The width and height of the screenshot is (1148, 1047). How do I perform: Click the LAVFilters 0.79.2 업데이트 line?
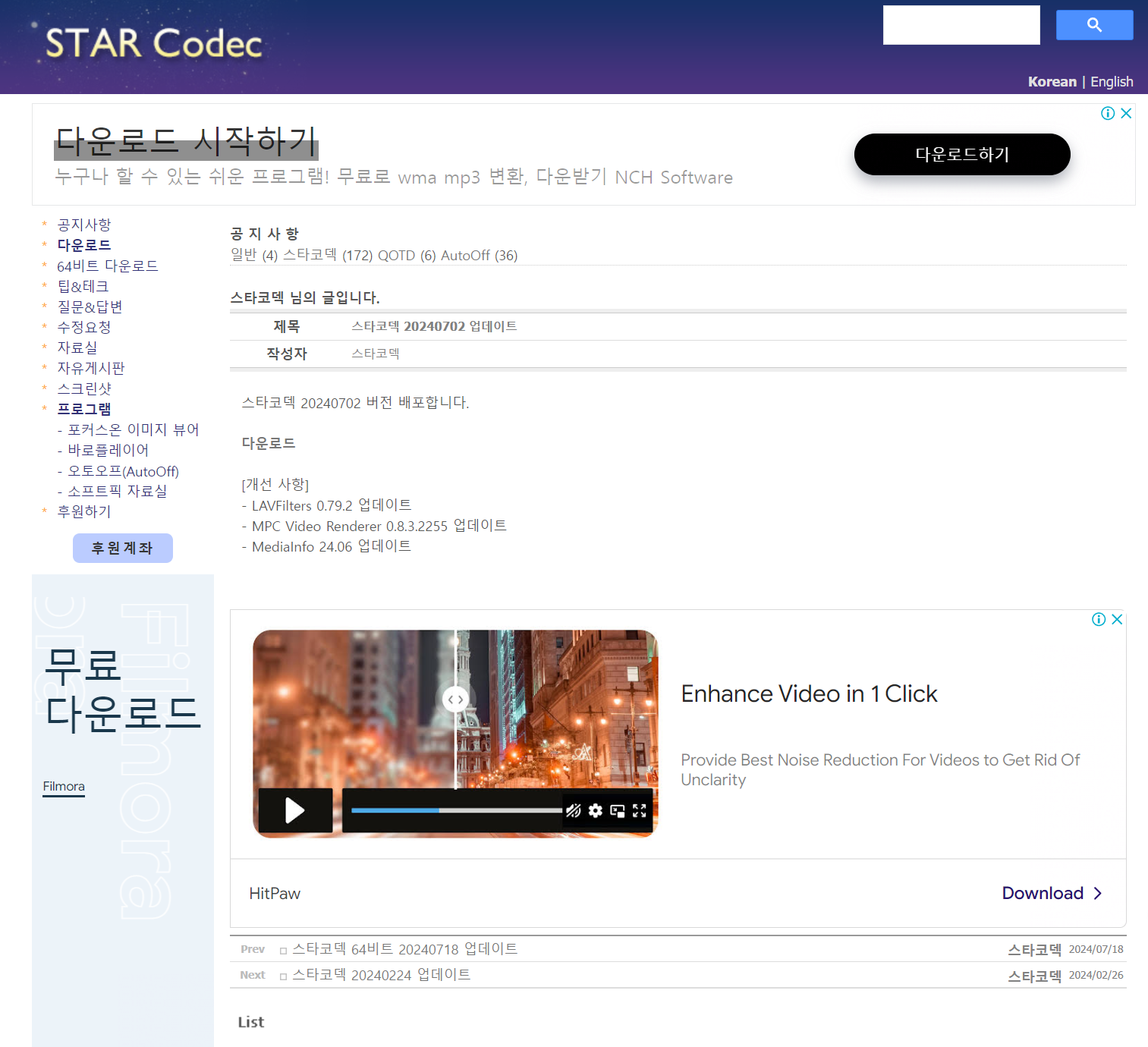coord(327,505)
